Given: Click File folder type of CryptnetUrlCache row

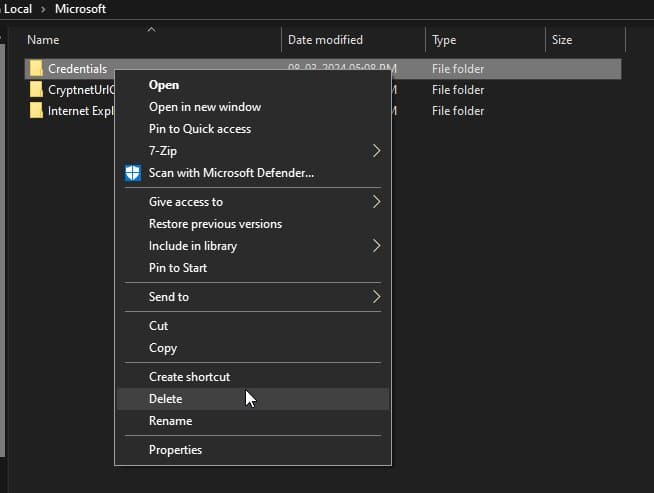Looking at the screenshot, I should [458, 90].
